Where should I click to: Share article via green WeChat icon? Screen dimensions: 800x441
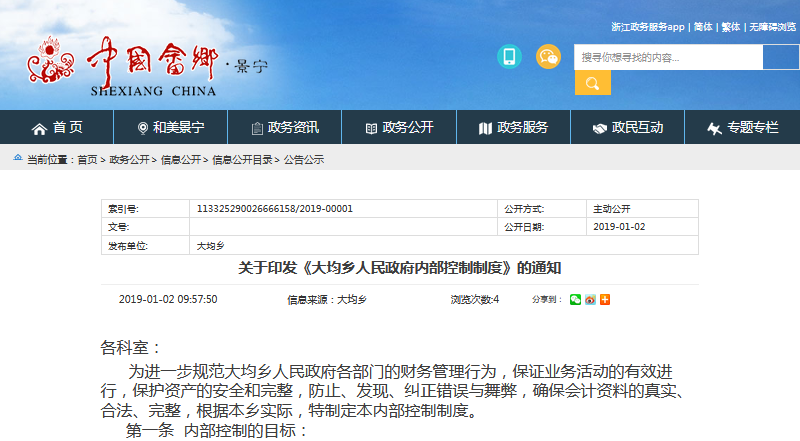point(576,299)
